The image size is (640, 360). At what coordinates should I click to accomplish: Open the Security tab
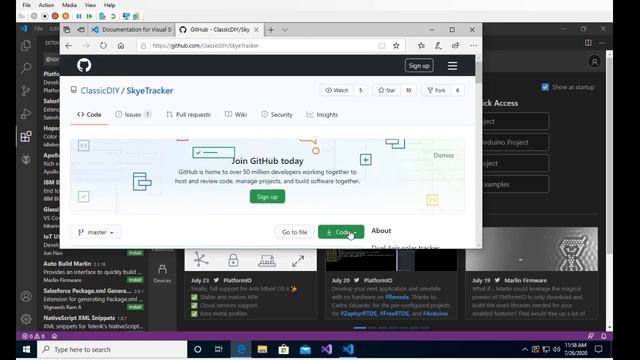coord(277,115)
